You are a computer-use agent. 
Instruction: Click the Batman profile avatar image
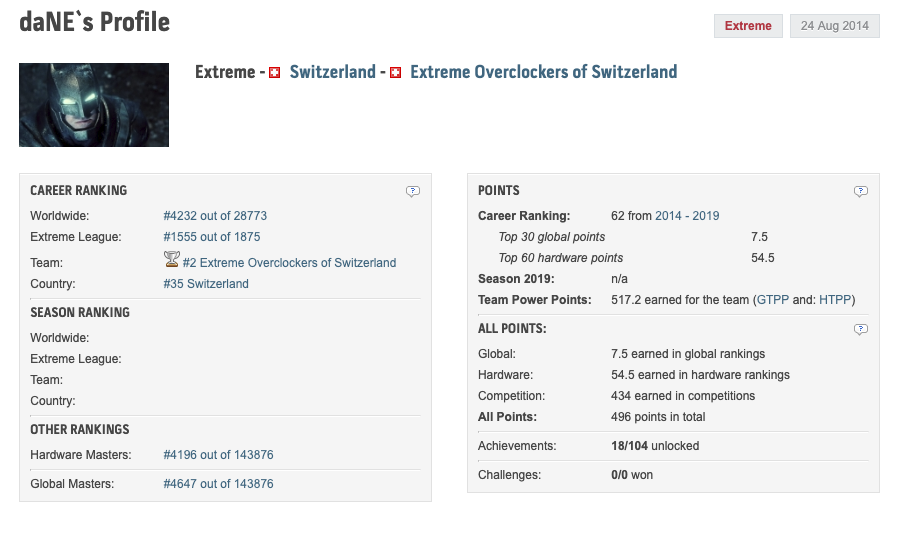click(x=94, y=105)
